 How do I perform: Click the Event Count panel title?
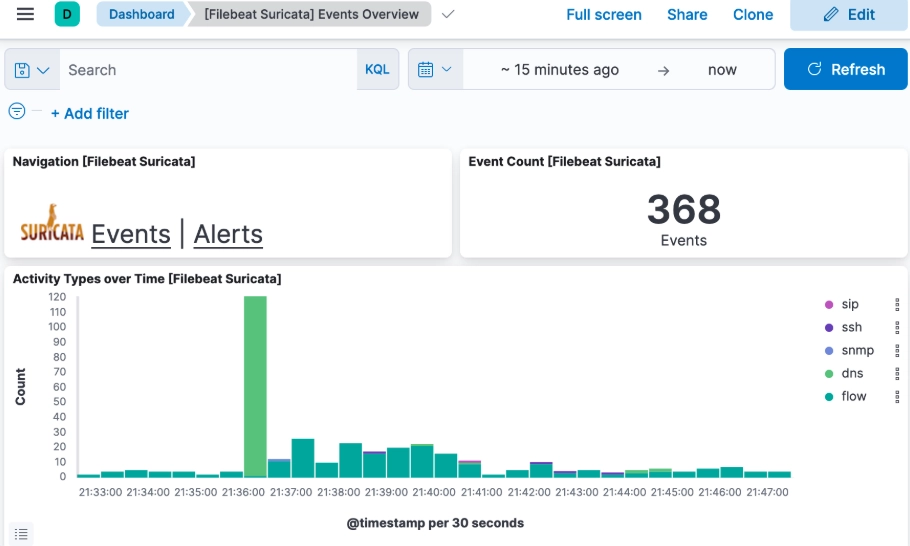[x=564, y=162]
